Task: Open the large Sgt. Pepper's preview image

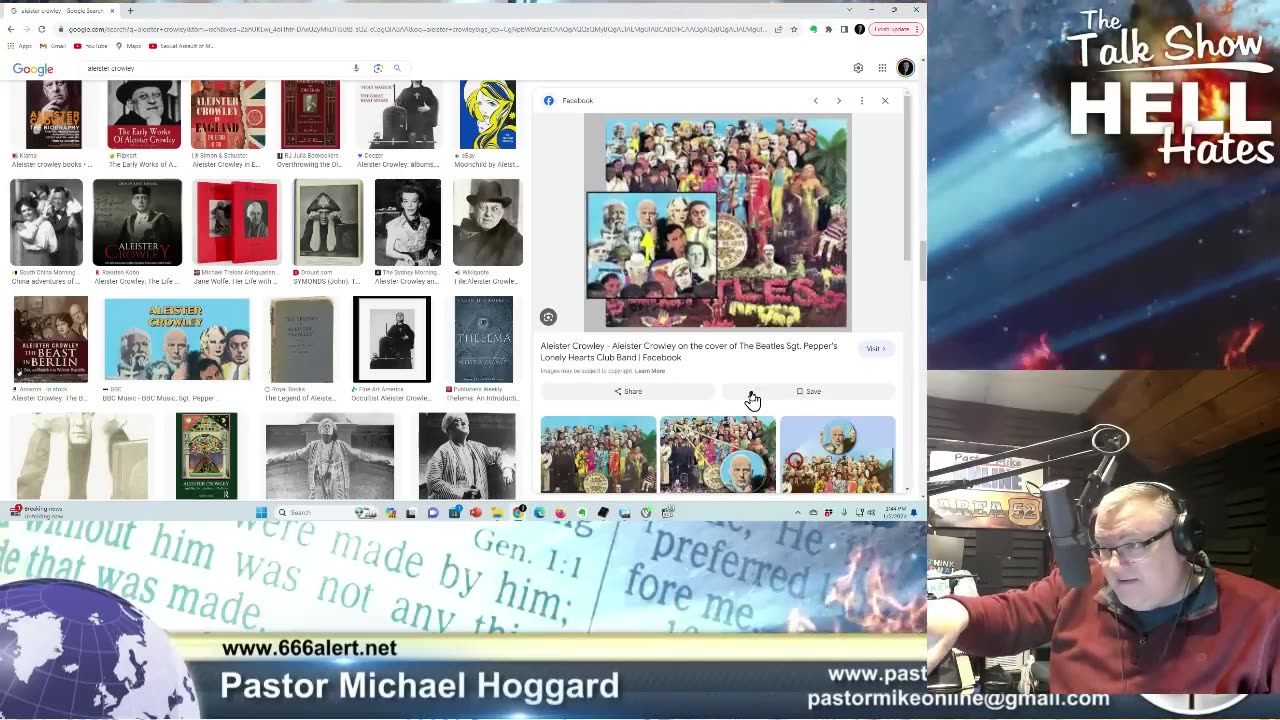Action: click(717, 222)
